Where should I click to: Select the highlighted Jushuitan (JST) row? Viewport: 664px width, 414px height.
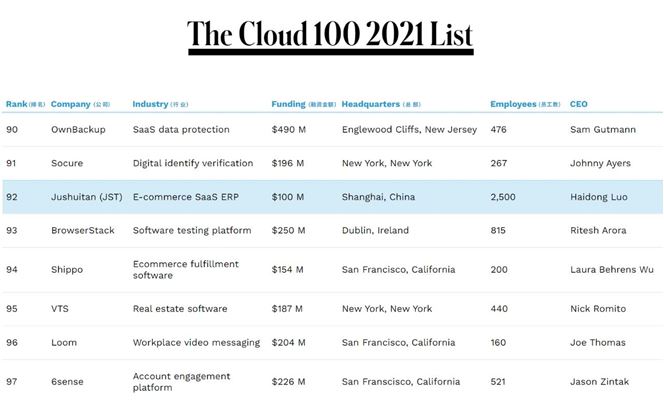[x=332, y=197]
